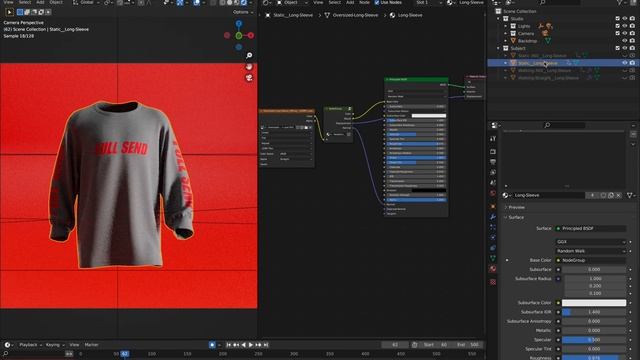This screenshot has height=360, width=640.
Task: Expand the Camera collection in the outliner
Action: tap(506, 33)
